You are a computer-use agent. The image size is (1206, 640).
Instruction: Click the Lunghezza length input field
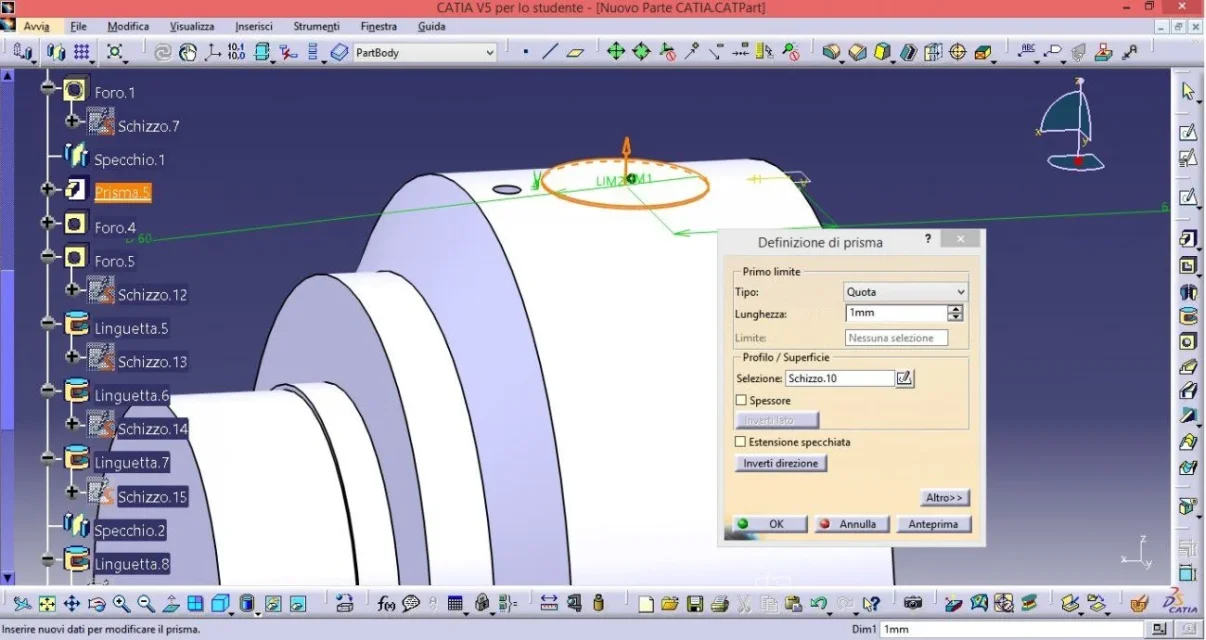tap(895, 313)
